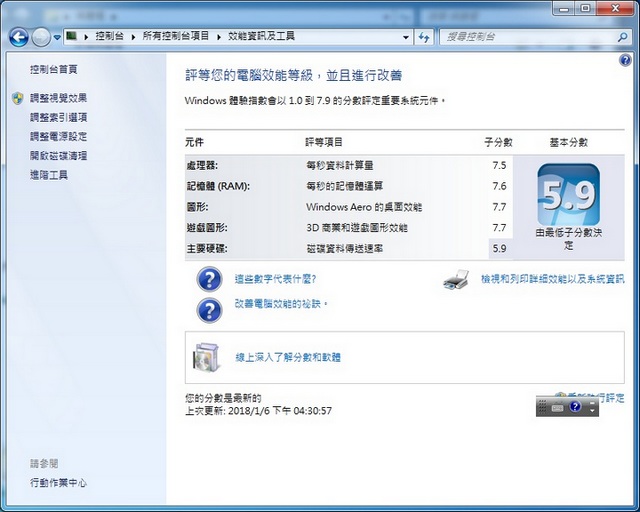
Task: Click the control panel icon in address bar
Action: (x=72, y=36)
